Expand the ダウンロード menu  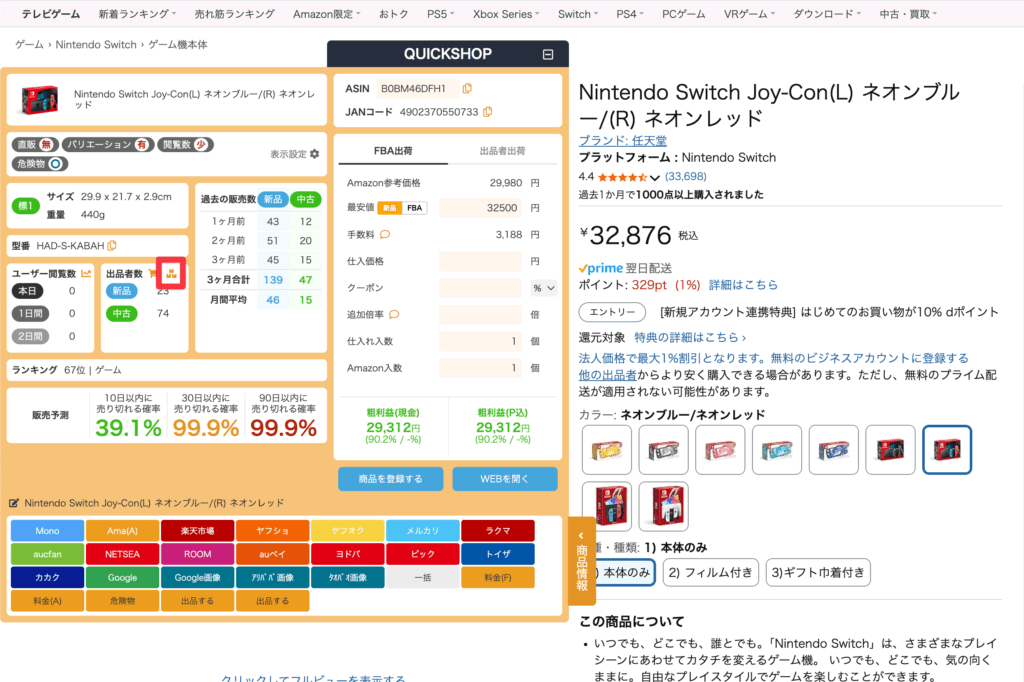827,14
